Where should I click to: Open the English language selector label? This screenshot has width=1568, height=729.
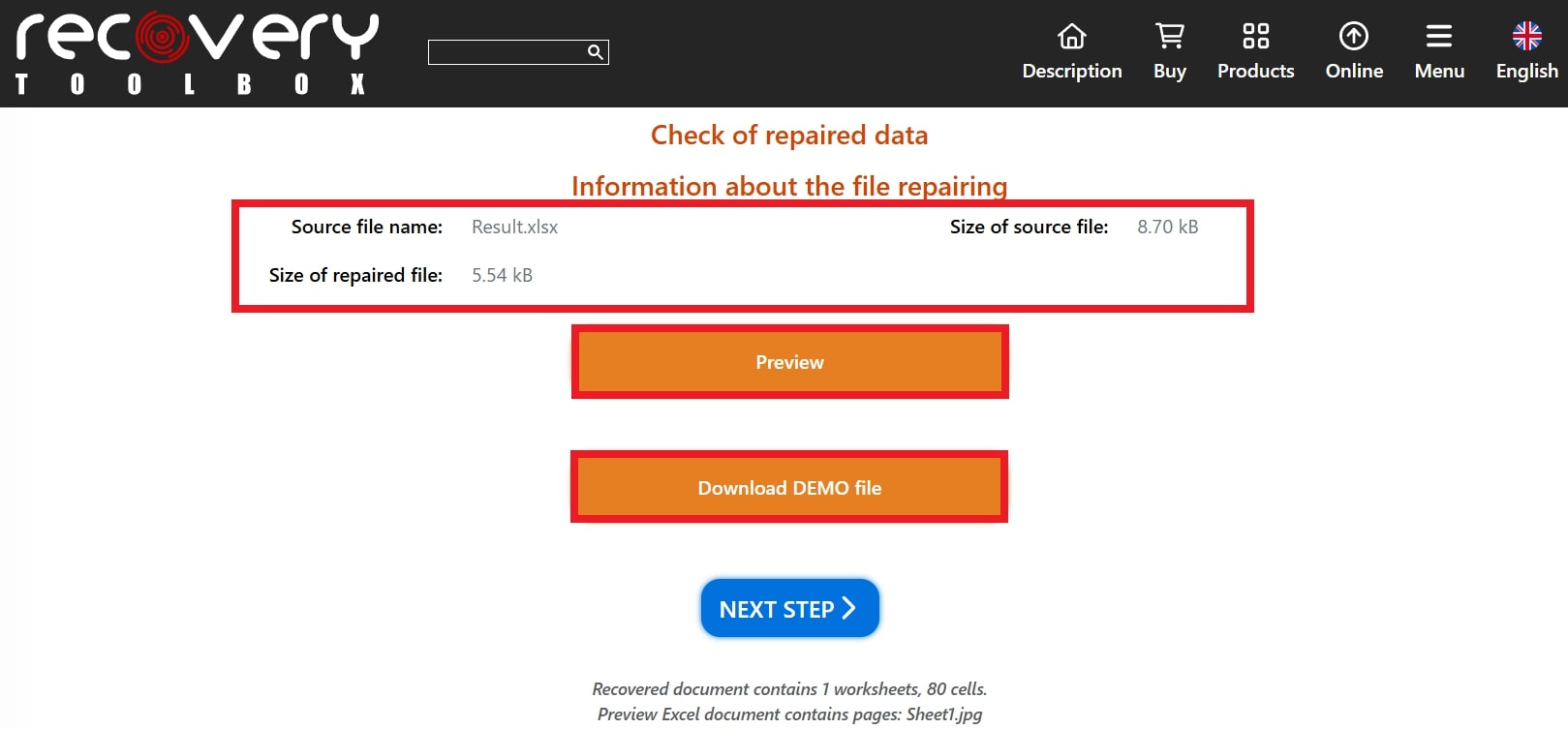tap(1526, 71)
